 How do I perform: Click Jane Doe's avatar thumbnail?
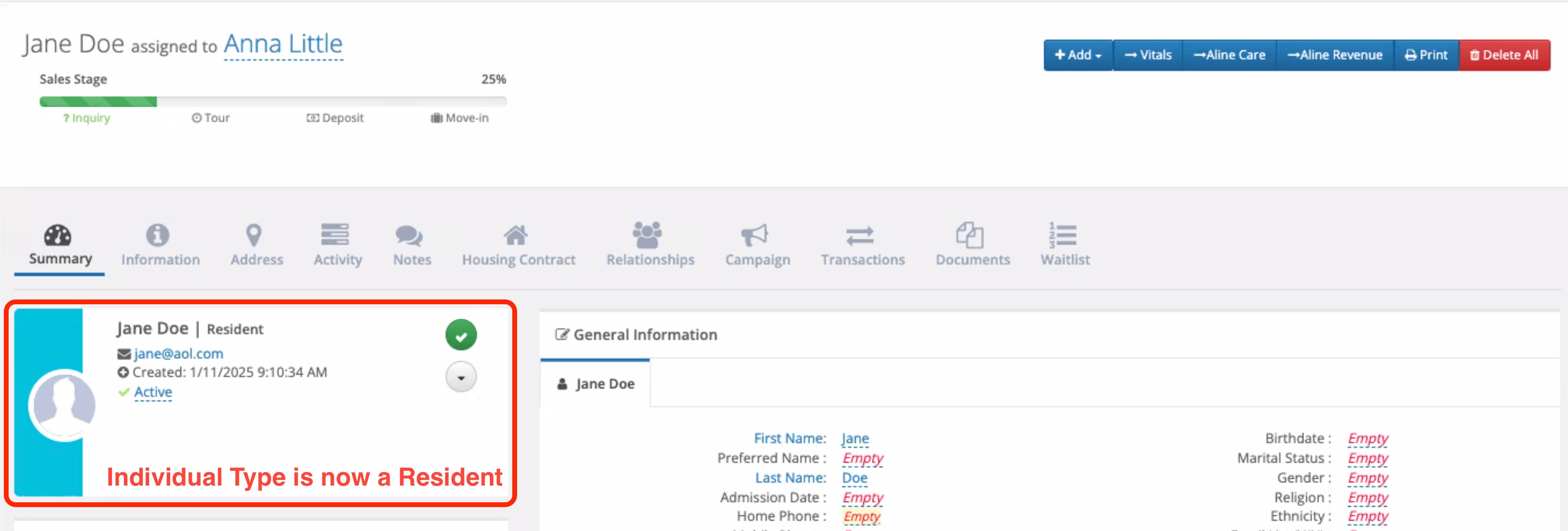[64, 405]
